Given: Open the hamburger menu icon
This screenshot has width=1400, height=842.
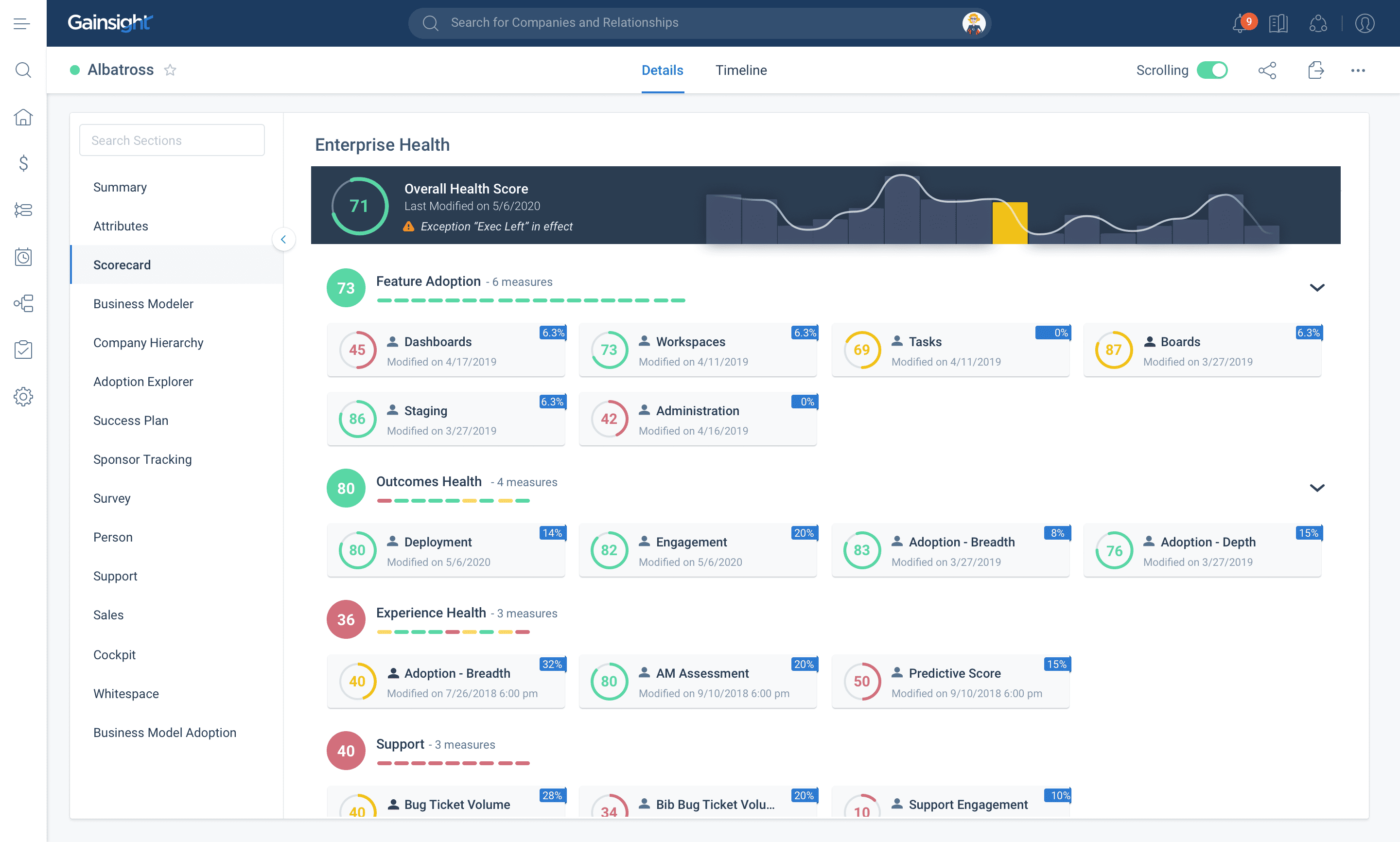Looking at the screenshot, I should [x=21, y=23].
